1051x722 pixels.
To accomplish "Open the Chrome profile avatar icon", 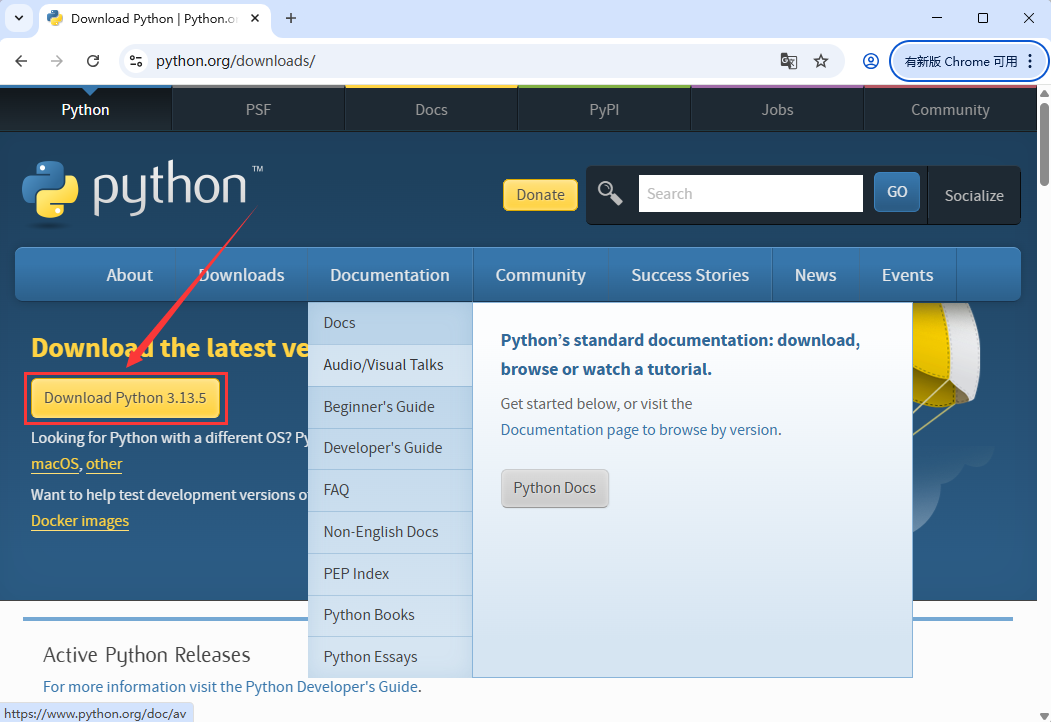I will point(870,61).
